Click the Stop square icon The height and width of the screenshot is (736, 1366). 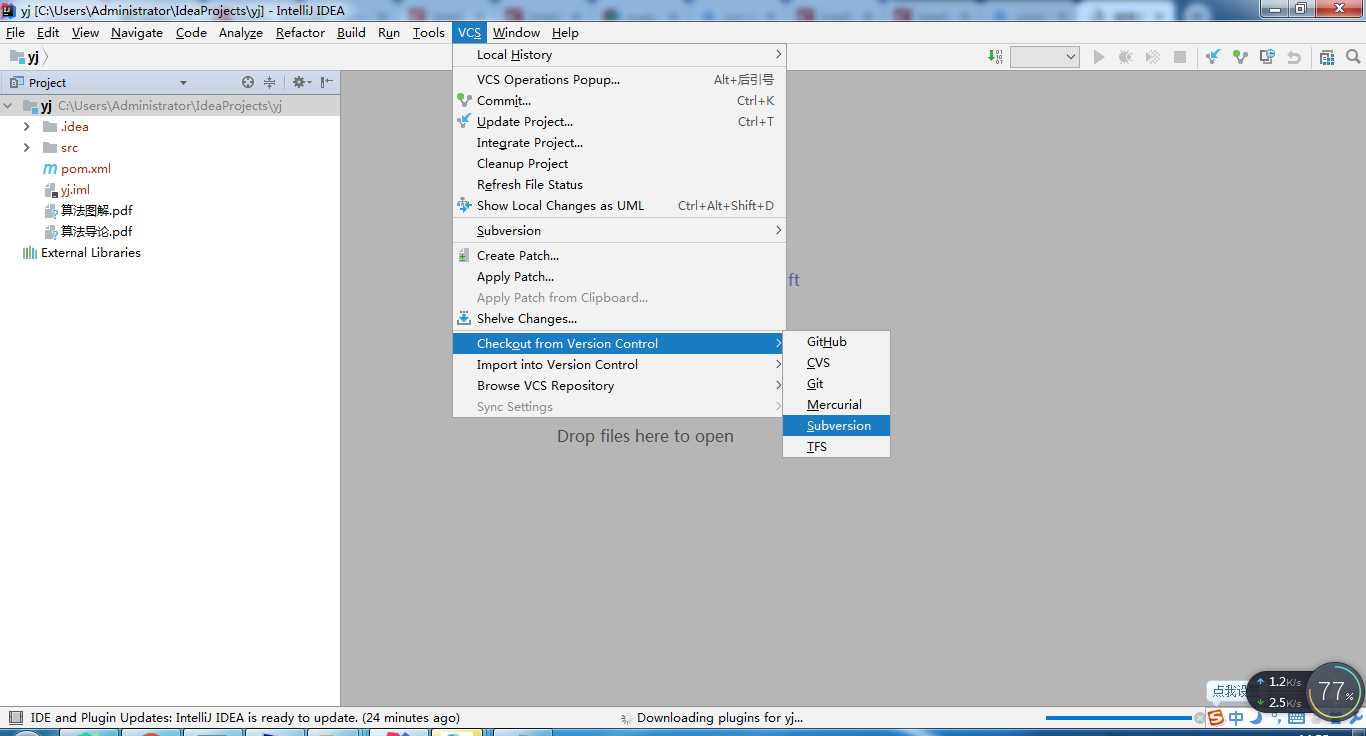click(1180, 57)
